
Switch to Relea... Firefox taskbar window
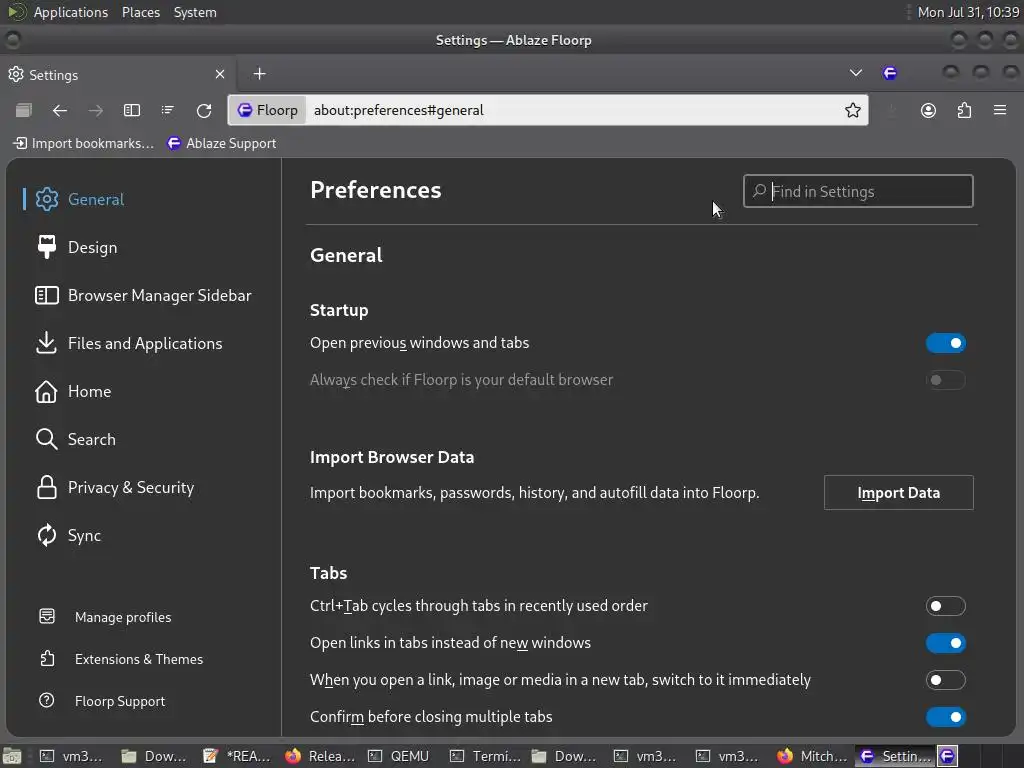click(x=320, y=756)
